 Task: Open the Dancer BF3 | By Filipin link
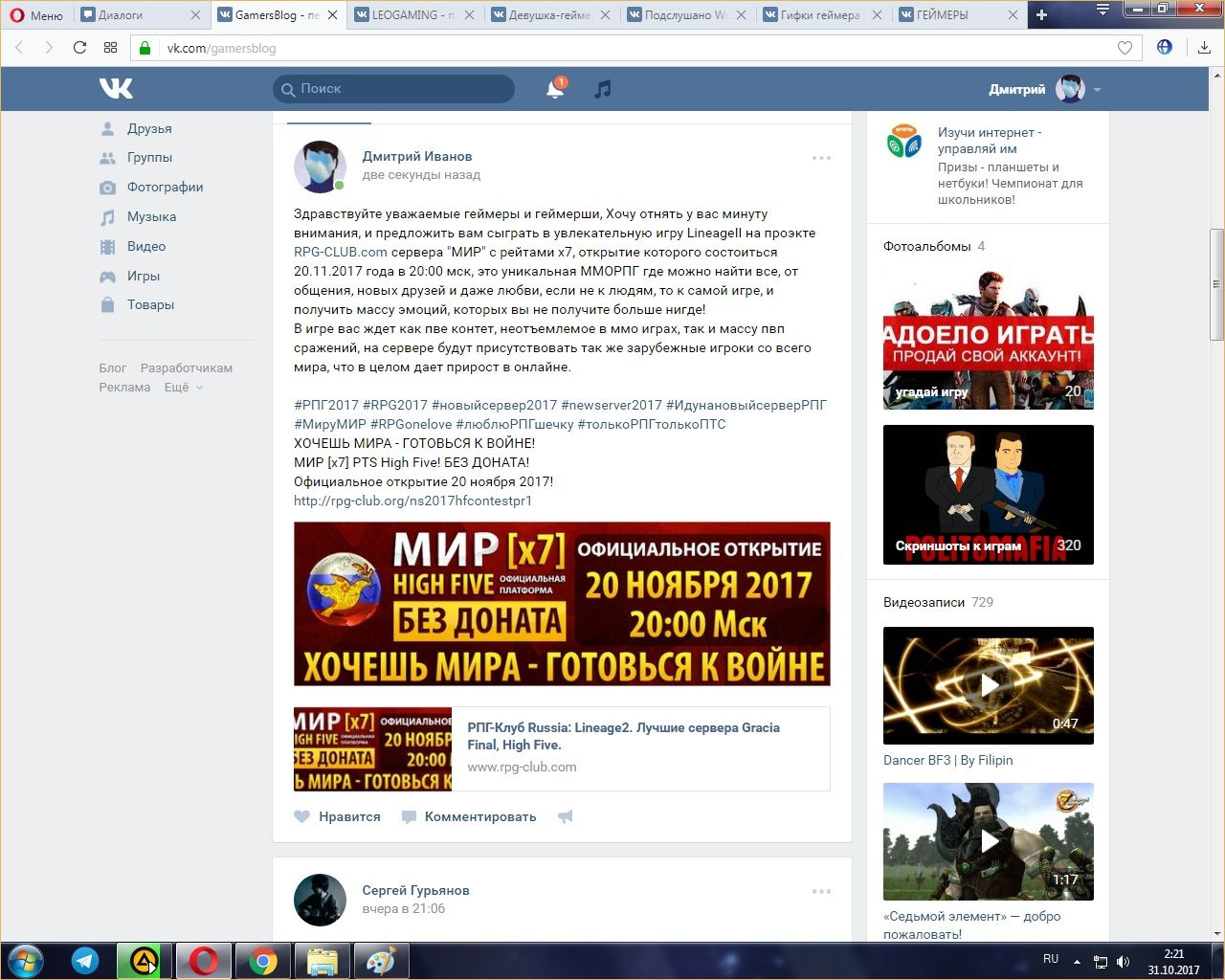coord(948,760)
